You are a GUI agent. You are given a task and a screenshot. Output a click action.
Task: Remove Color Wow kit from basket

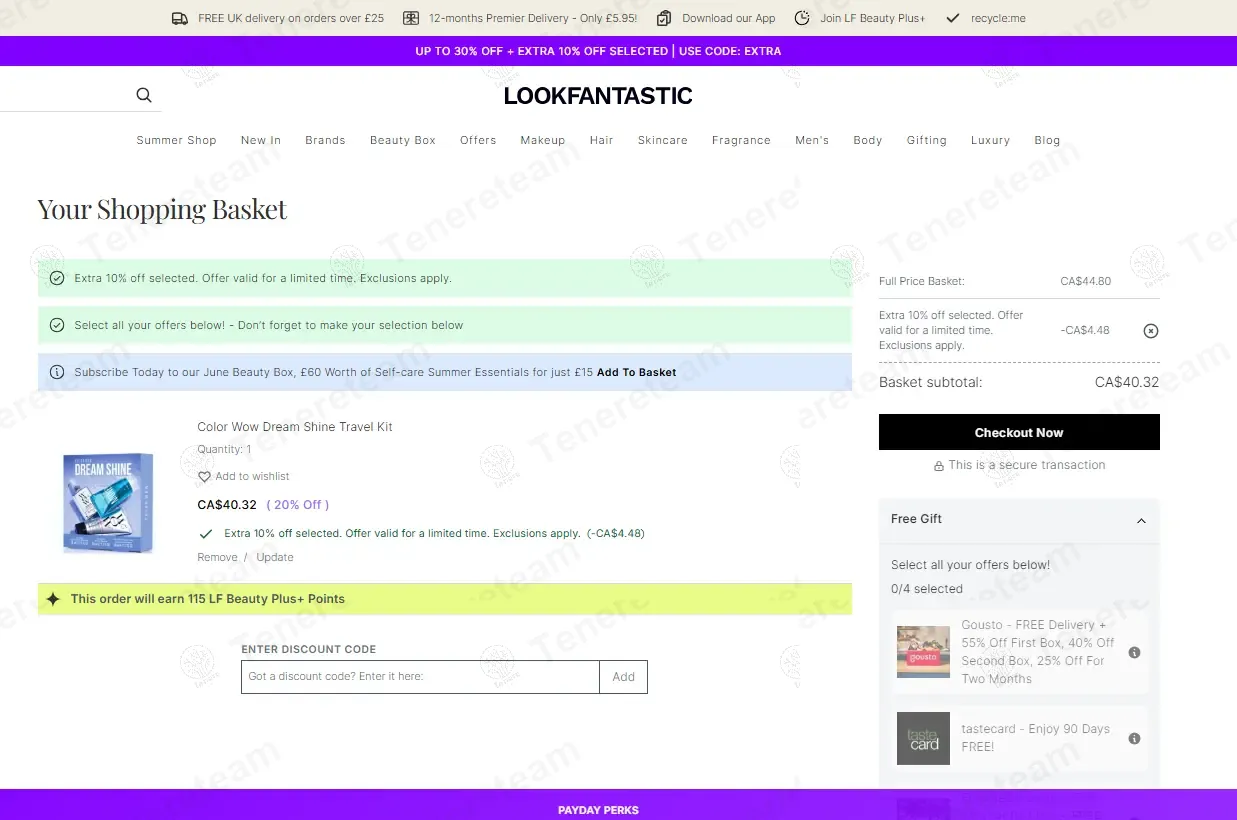pyautogui.click(x=217, y=557)
